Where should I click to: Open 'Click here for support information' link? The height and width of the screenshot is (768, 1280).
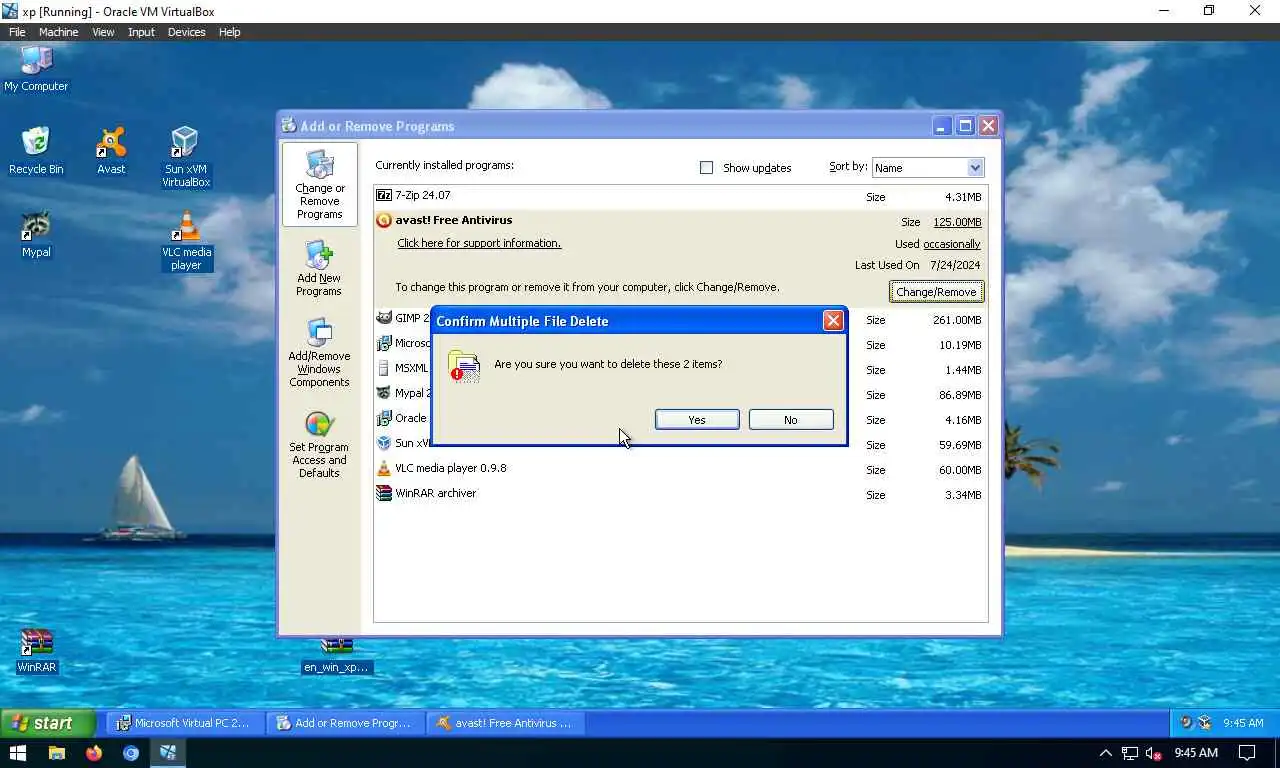[479, 243]
